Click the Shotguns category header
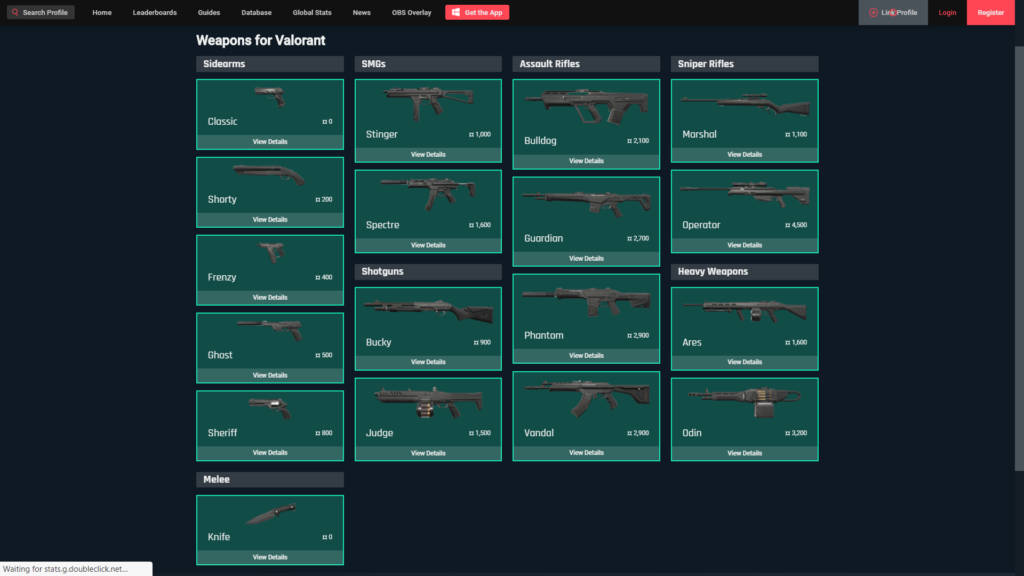The height and width of the screenshot is (576, 1024). [x=428, y=272]
